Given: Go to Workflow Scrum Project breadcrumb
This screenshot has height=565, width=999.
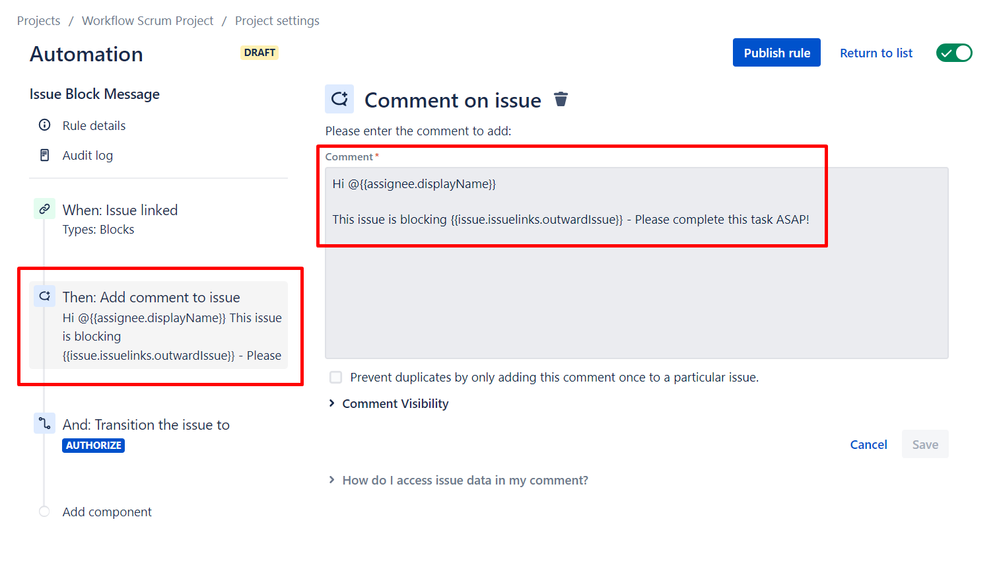Looking at the screenshot, I should pos(147,20).
